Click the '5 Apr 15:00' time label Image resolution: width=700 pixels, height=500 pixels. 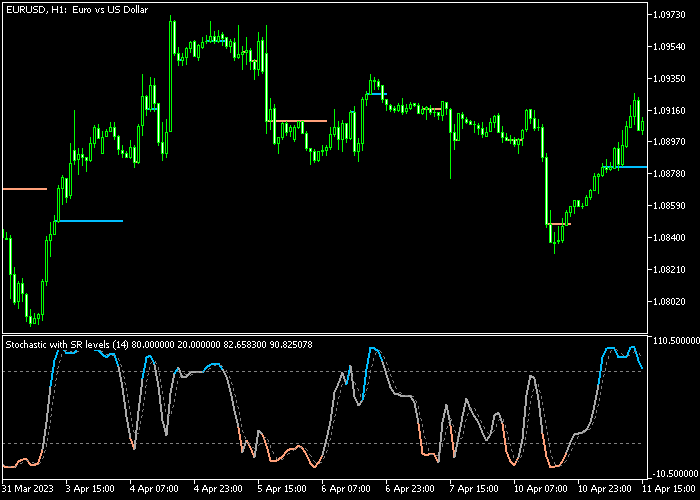tap(282, 488)
